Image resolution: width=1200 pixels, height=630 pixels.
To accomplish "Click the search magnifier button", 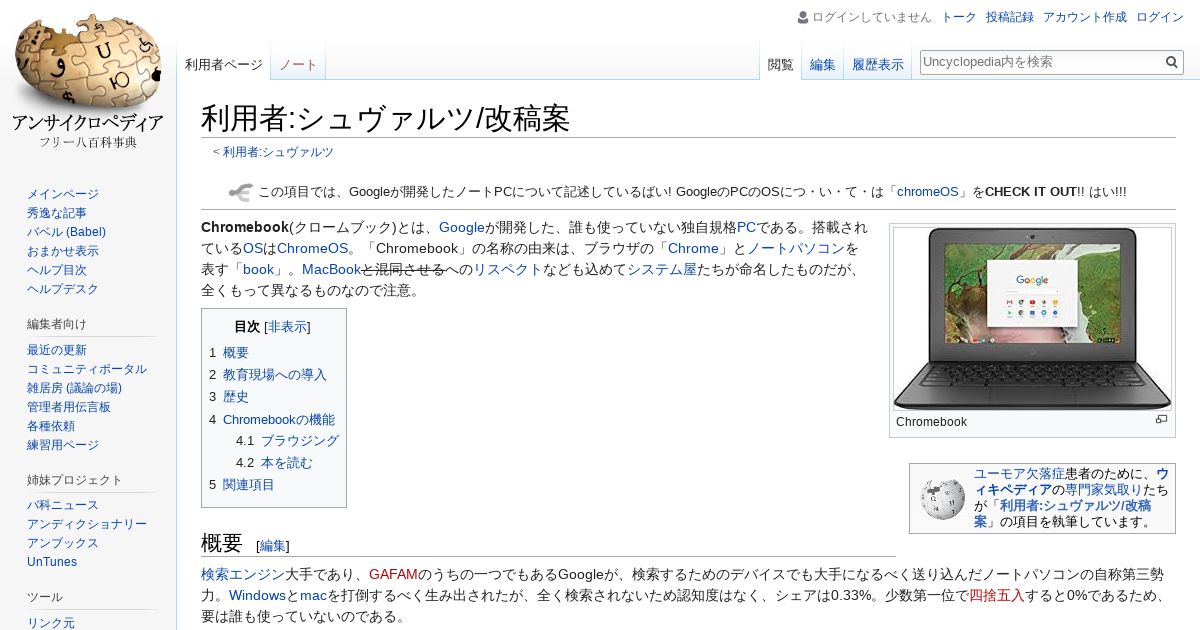I will pos(1172,62).
